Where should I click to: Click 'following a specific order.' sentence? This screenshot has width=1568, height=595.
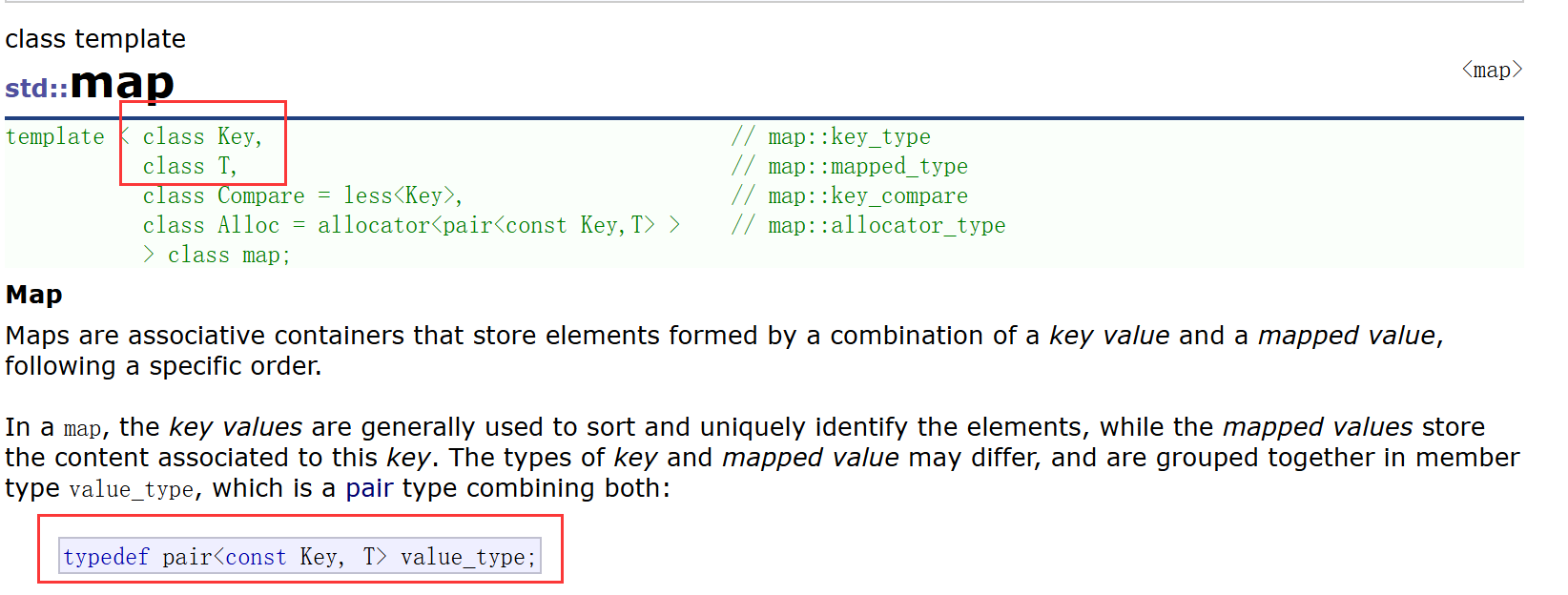pyautogui.click(x=163, y=366)
